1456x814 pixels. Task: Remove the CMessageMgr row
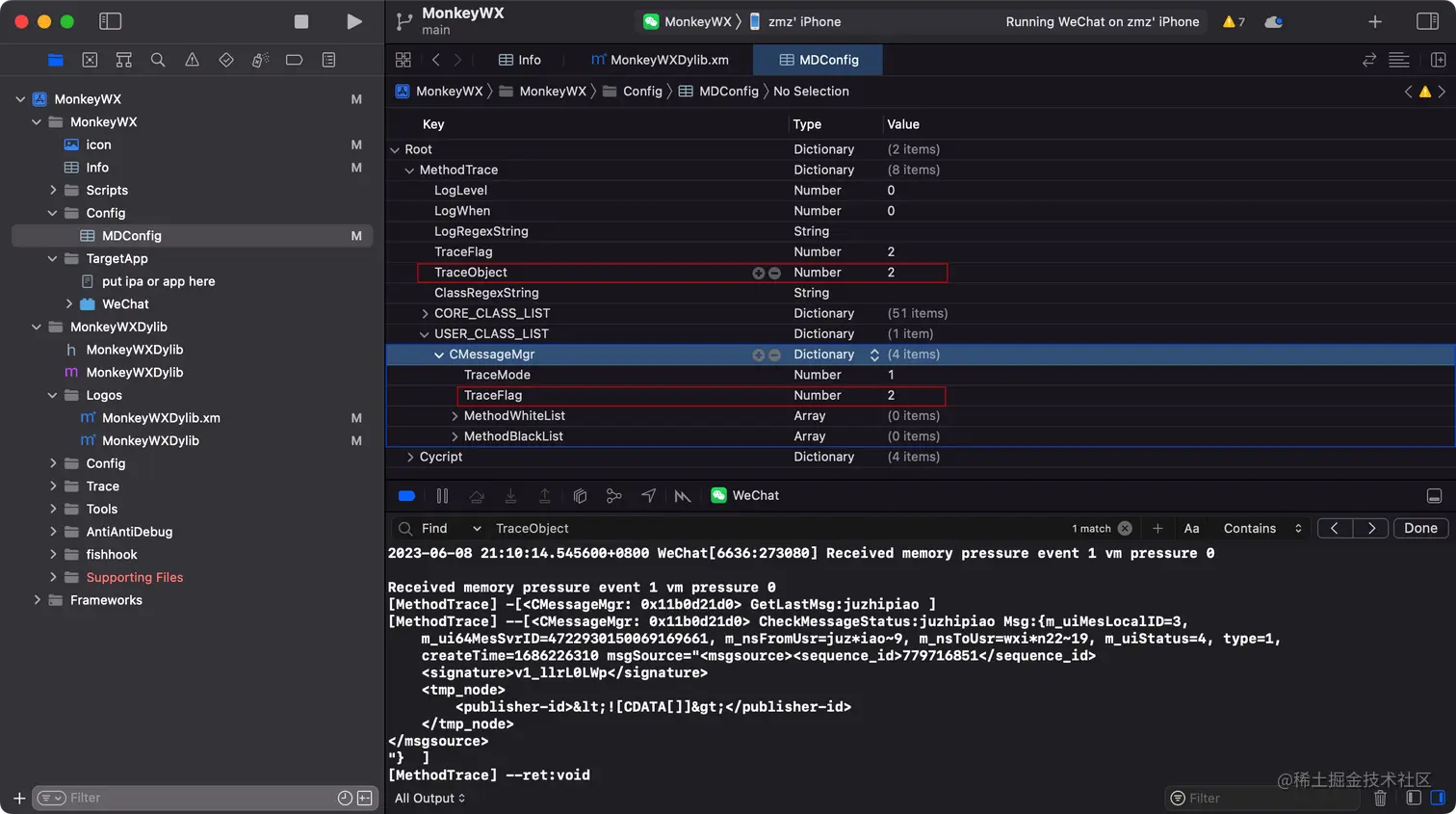pos(774,355)
